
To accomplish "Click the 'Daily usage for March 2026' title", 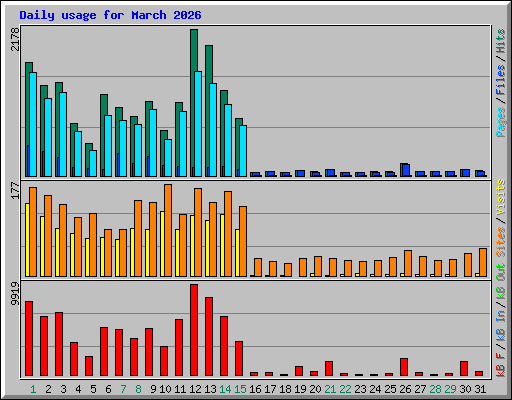I will 110,15.
